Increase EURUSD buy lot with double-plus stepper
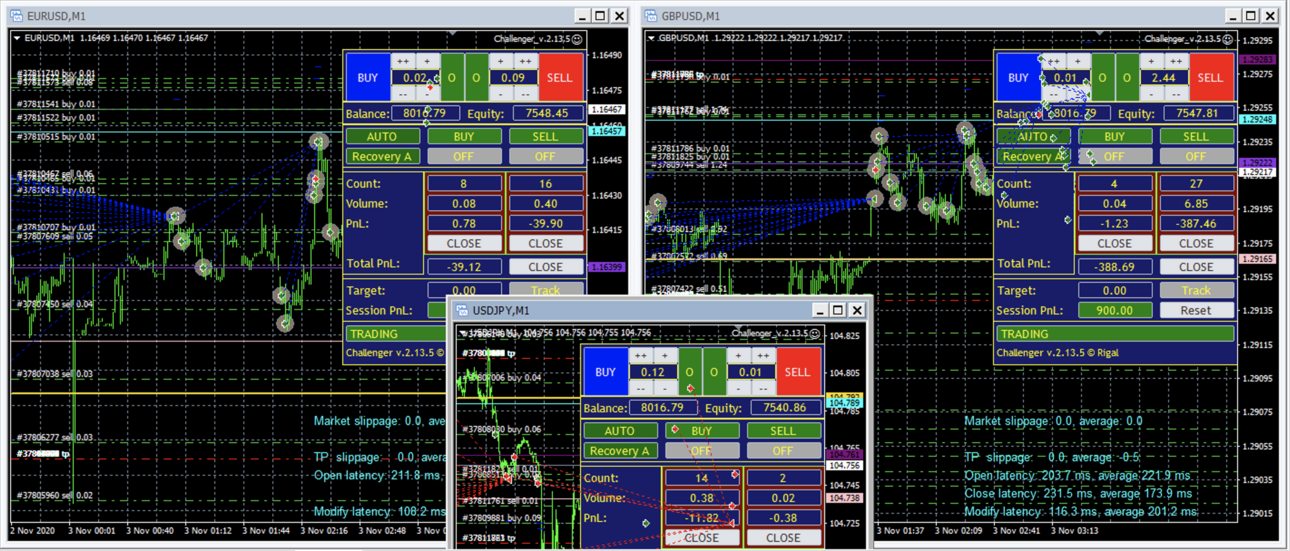This screenshot has height=551, width=1290. [403, 61]
